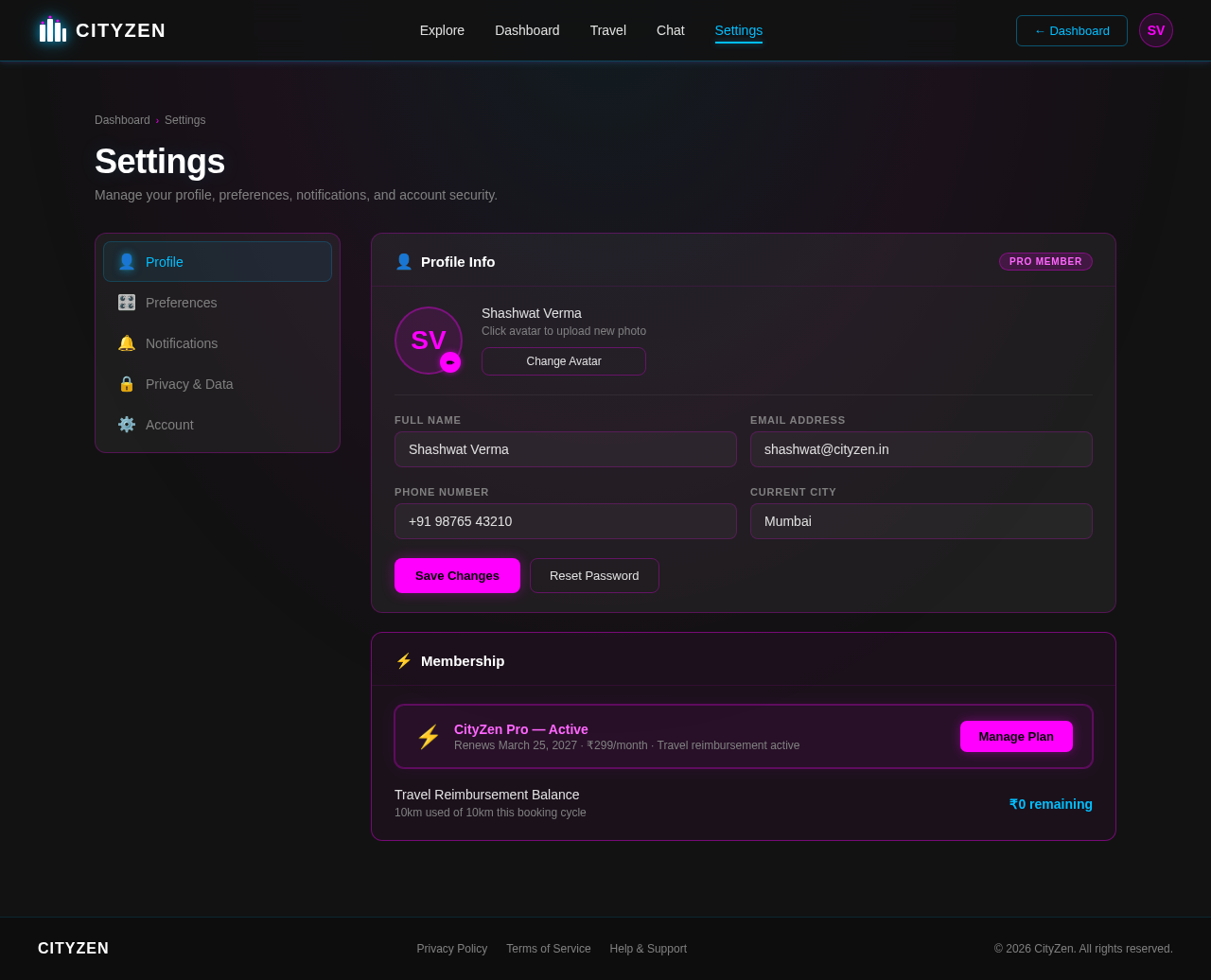This screenshot has width=1211, height=980.
Task: Open Account settings via the gear icon
Action: [126, 424]
